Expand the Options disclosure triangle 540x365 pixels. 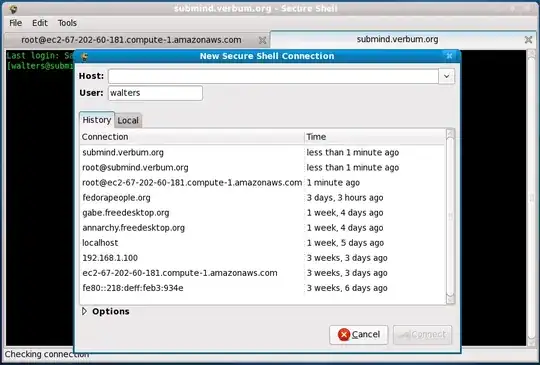tap(84, 311)
